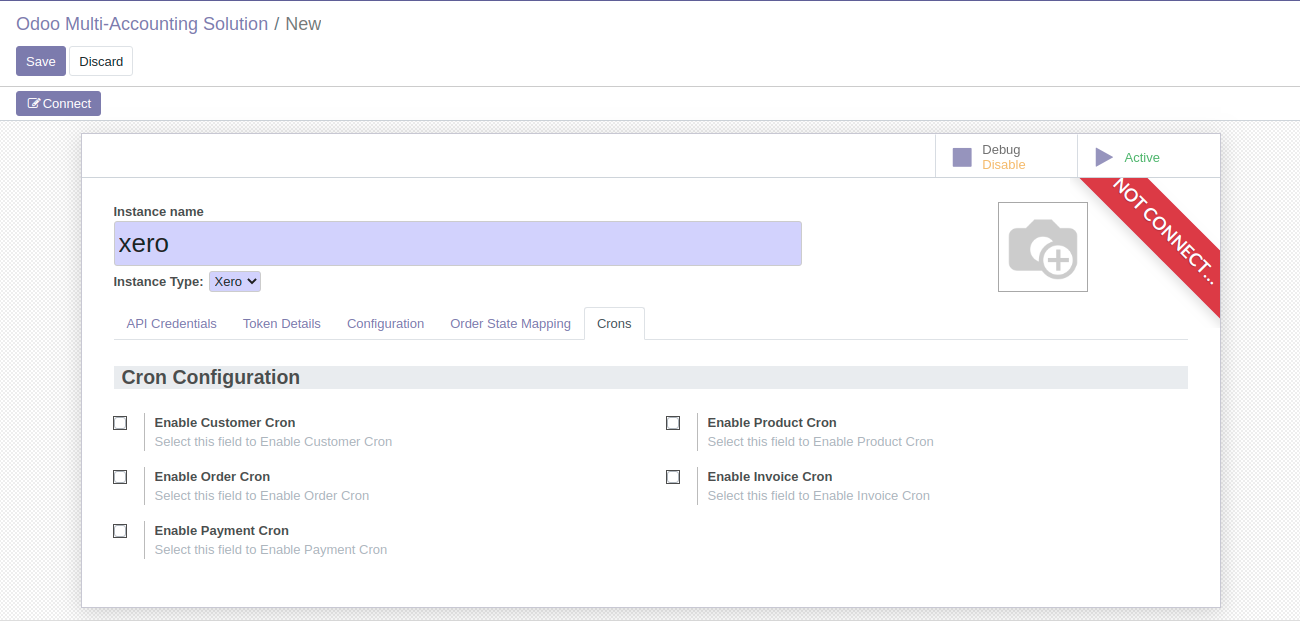This screenshot has width=1300, height=621.
Task: Click the camera image upload placeholder
Action: click(1042, 247)
